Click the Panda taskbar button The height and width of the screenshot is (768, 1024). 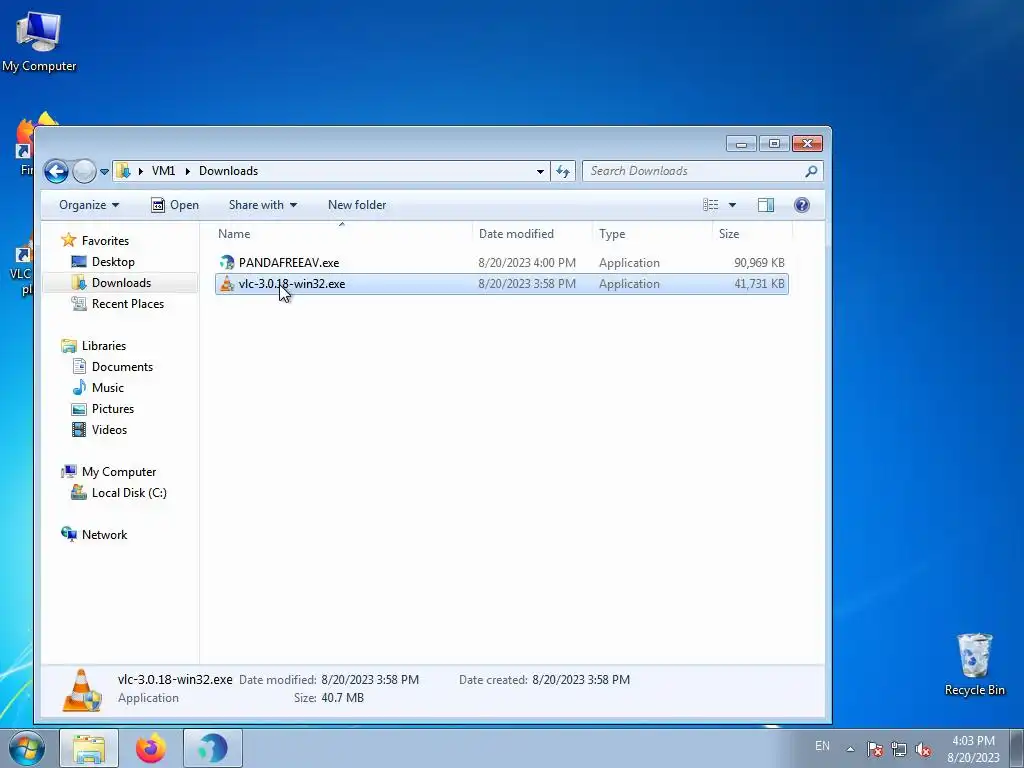coord(213,748)
